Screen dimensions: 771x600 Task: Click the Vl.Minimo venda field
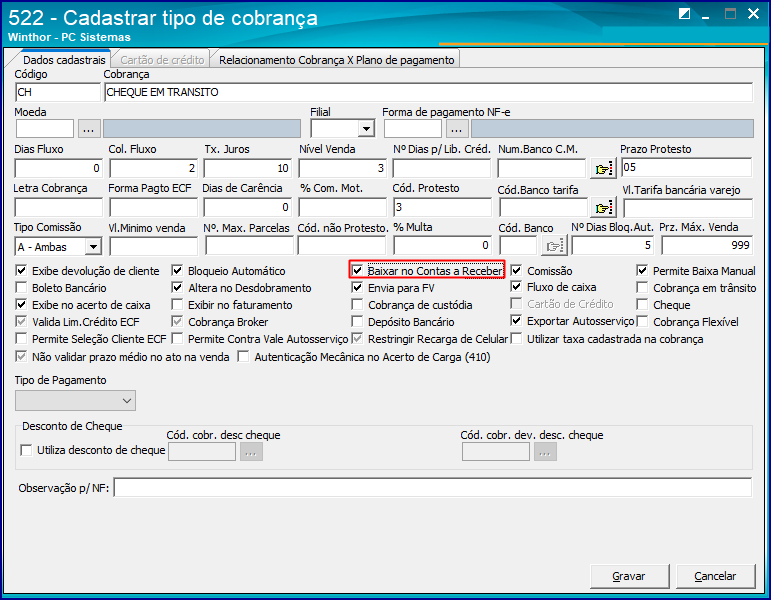pos(153,246)
